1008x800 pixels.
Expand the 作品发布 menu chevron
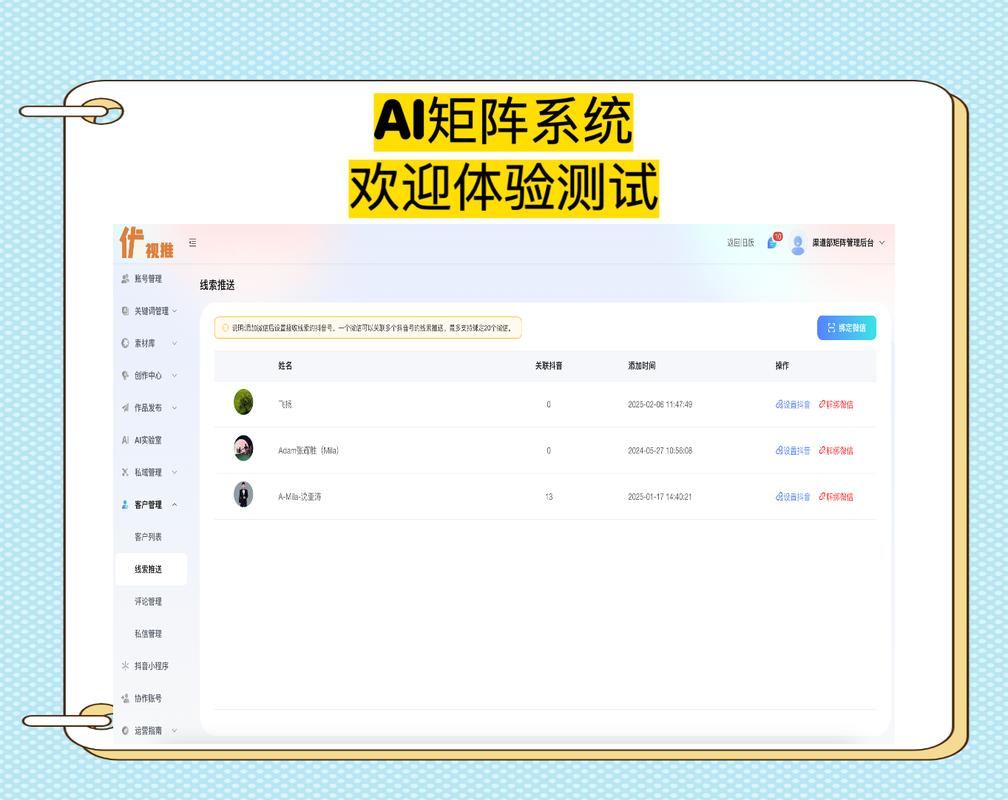[x=174, y=408]
